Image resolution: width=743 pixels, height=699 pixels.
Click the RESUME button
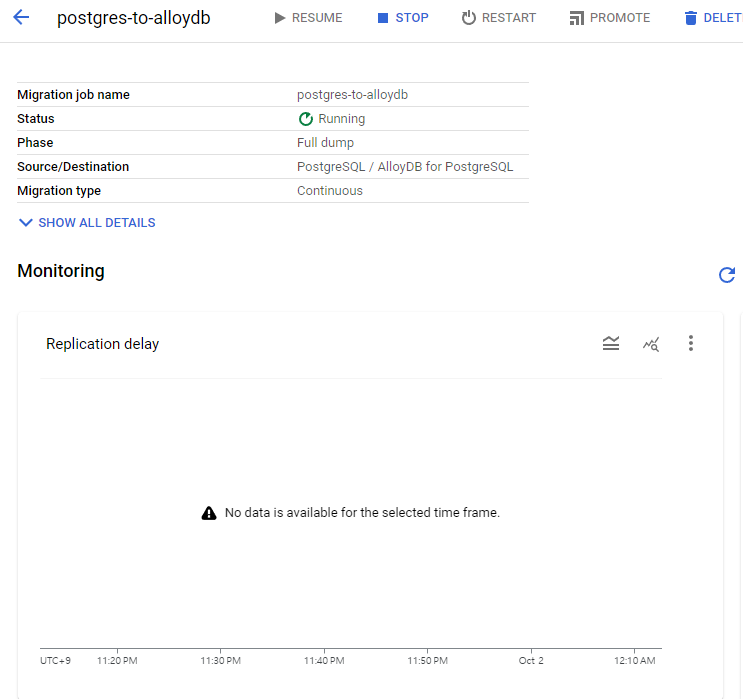point(308,18)
